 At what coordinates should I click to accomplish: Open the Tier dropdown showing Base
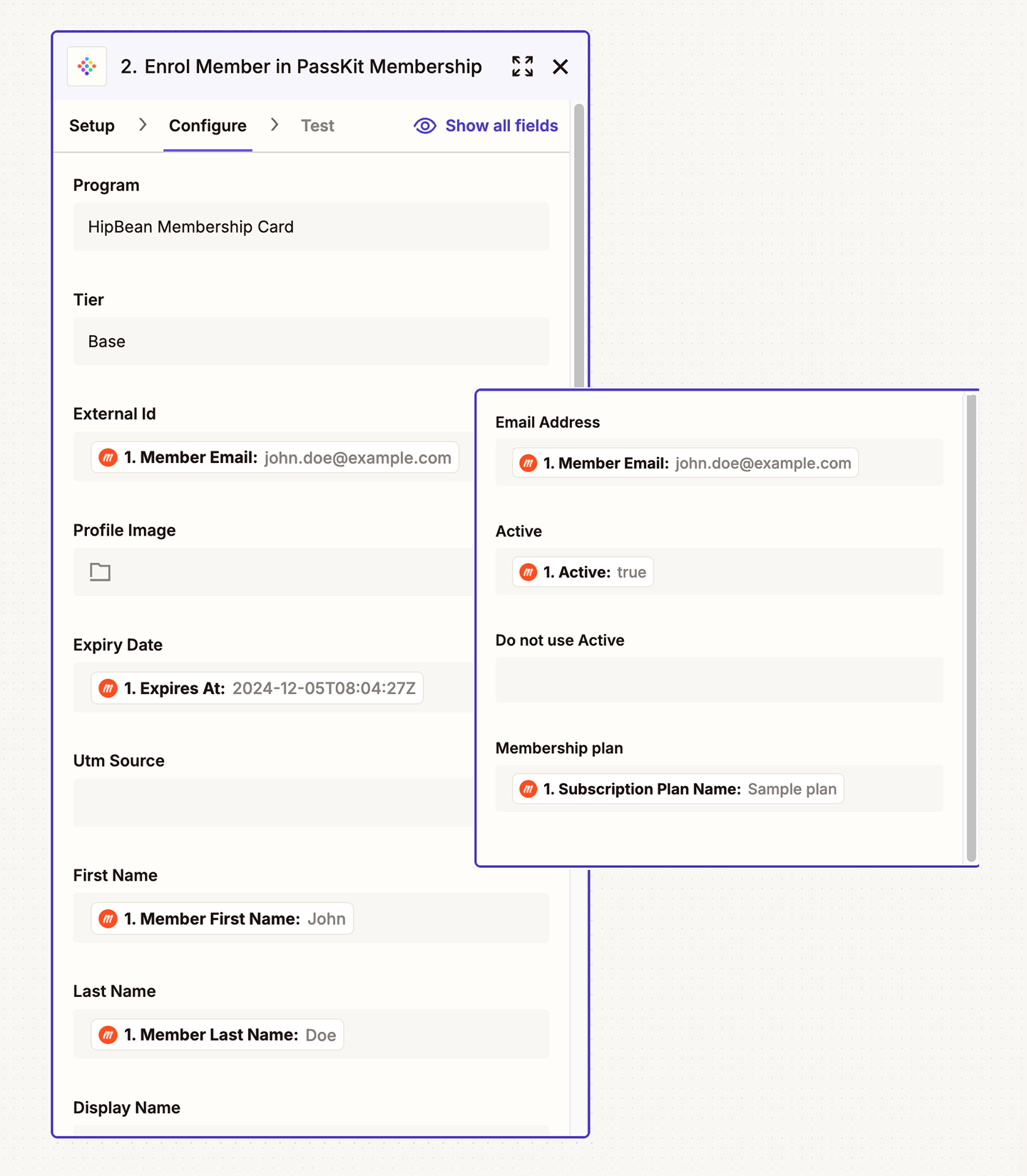pos(311,342)
